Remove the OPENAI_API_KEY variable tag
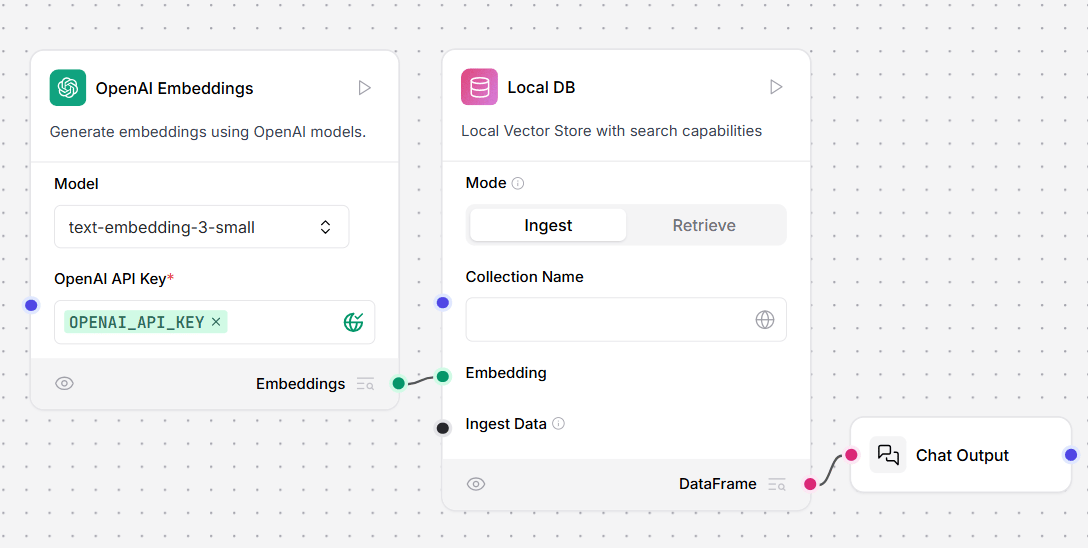This screenshot has width=1088, height=548. click(216, 322)
